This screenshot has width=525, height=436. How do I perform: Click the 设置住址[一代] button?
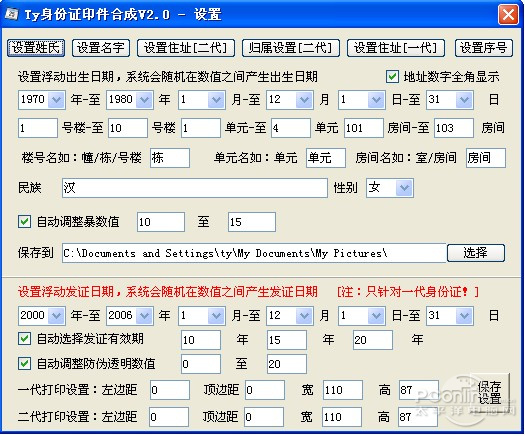[396, 48]
